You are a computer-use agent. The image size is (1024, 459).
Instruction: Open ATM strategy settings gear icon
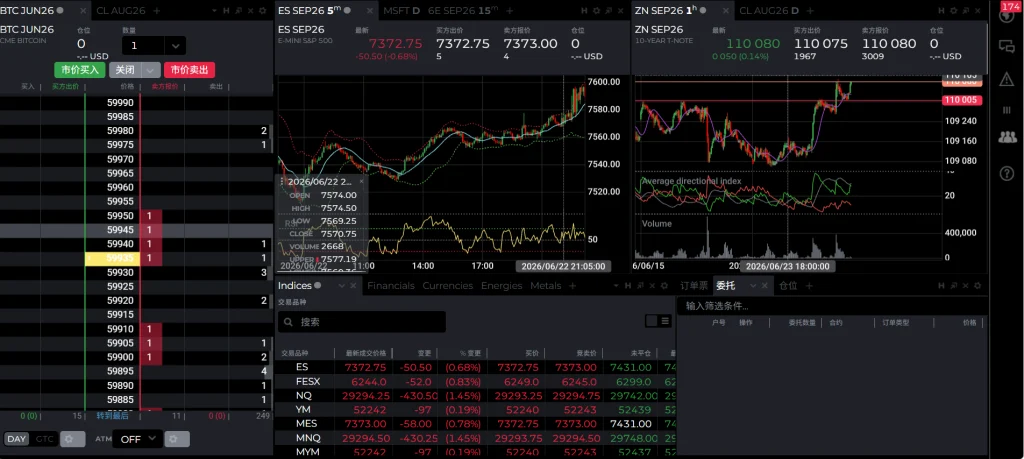[177, 439]
